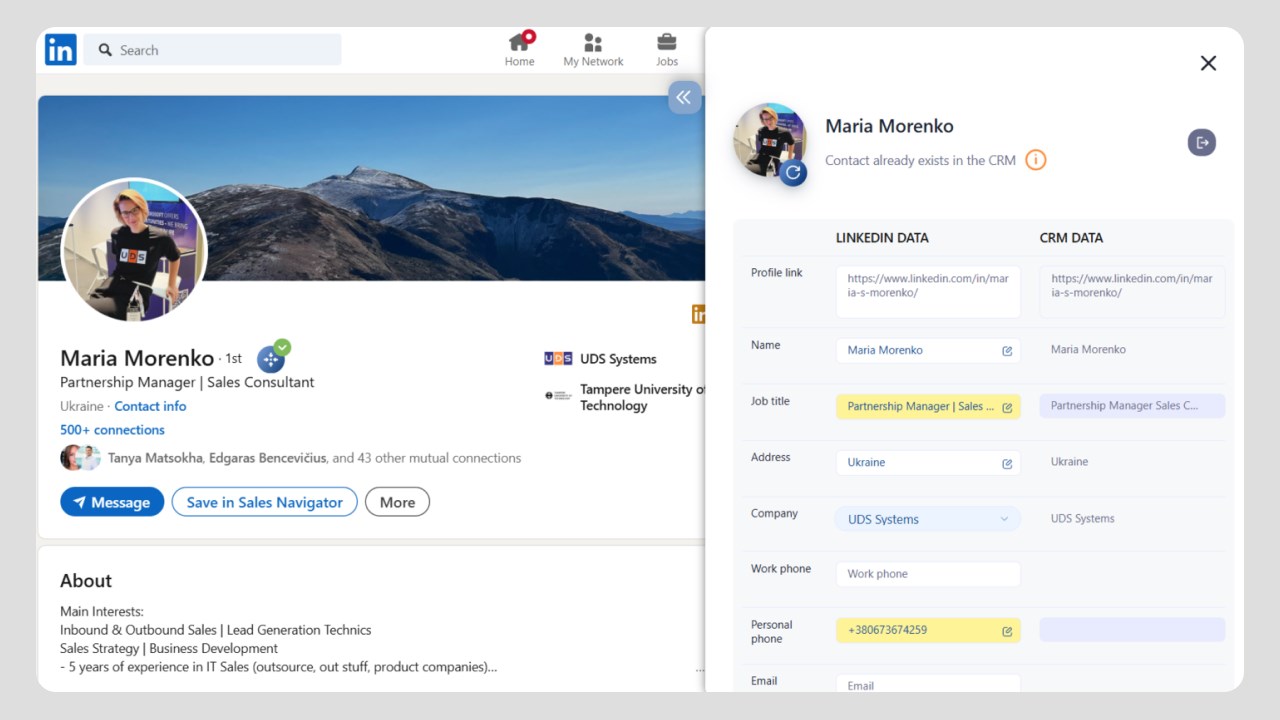Image resolution: width=1280 pixels, height=720 pixels.
Task: Click the phone number +380673674259 field
Action: coord(928,630)
